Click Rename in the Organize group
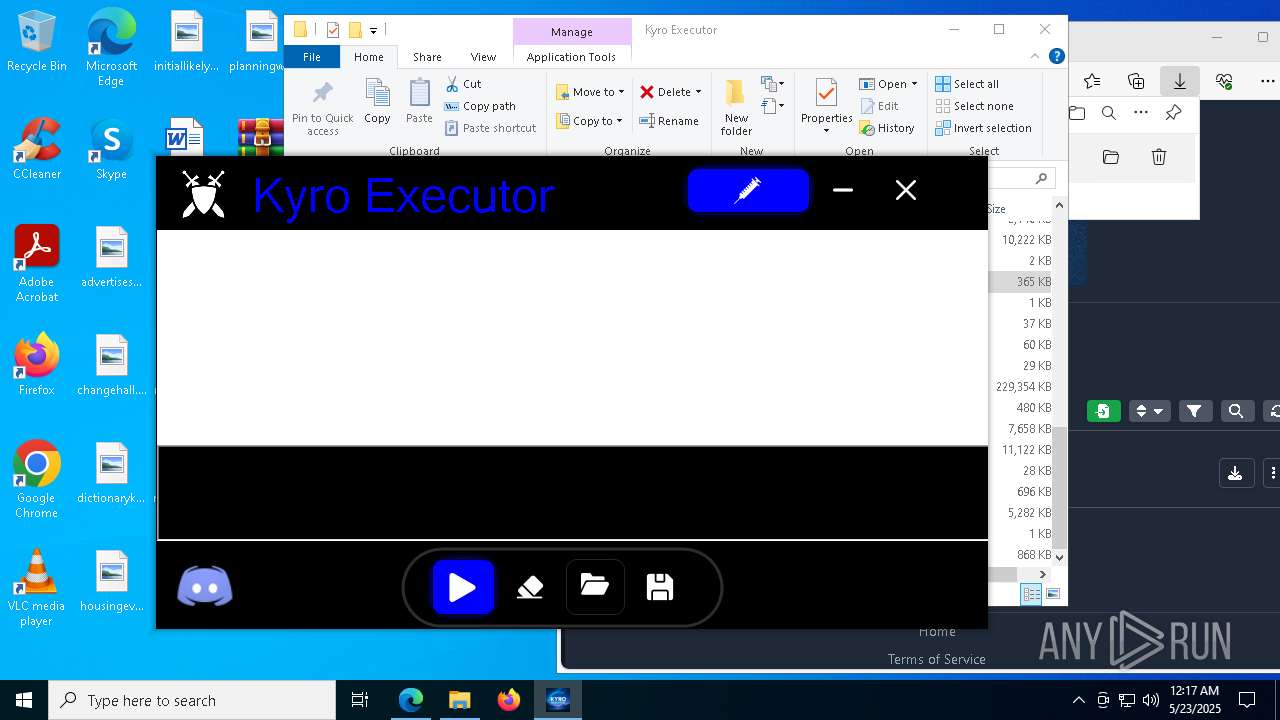1280x720 pixels. (669, 121)
